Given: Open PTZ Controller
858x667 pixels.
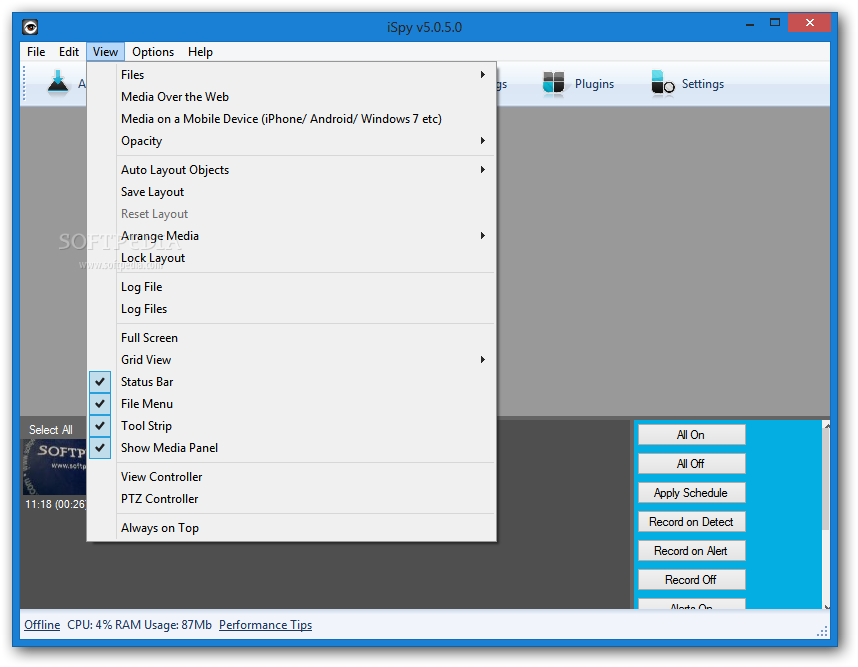Looking at the screenshot, I should [291, 498].
